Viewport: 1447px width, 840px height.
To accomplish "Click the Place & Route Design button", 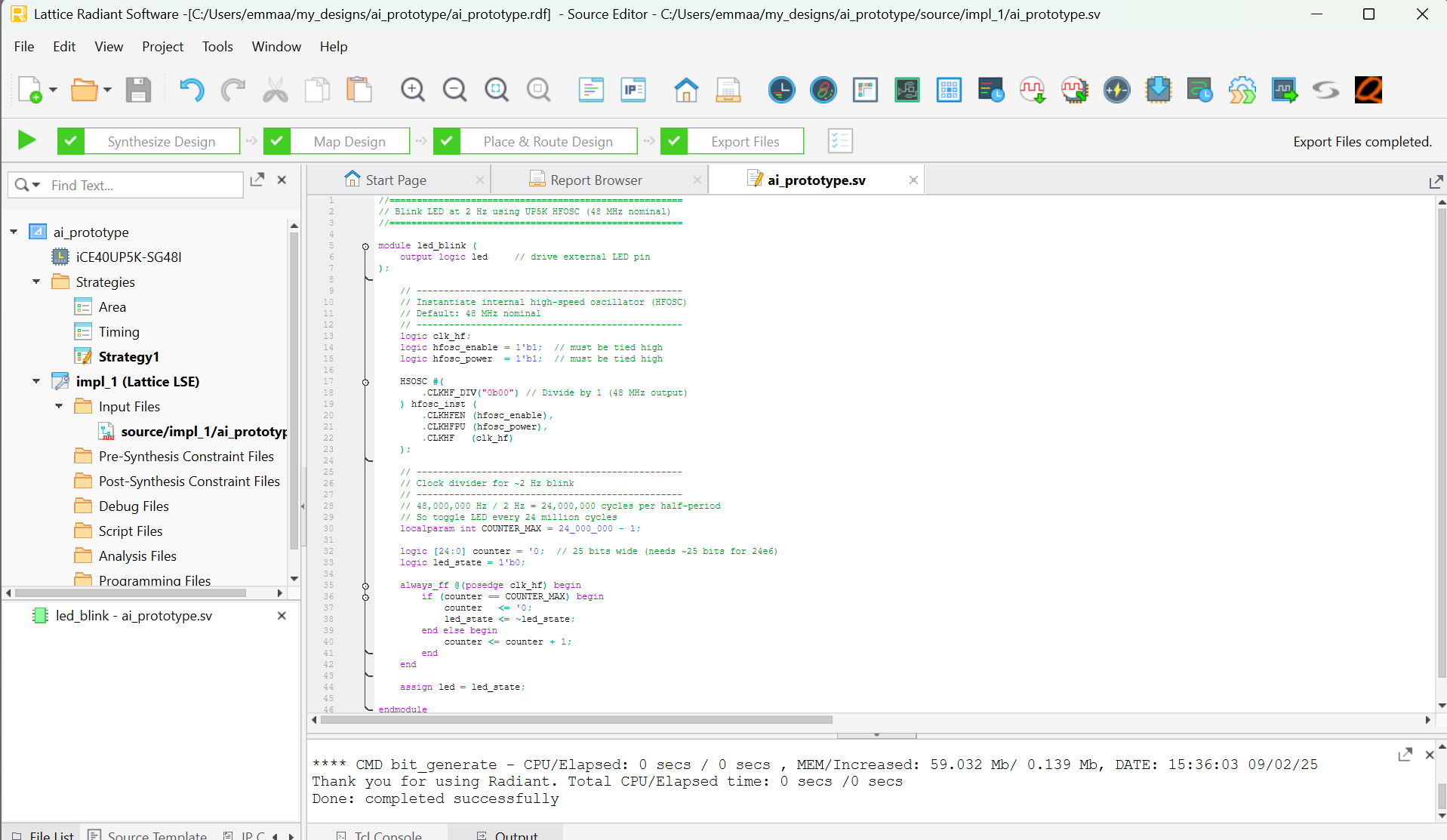I will pos(548,141).
